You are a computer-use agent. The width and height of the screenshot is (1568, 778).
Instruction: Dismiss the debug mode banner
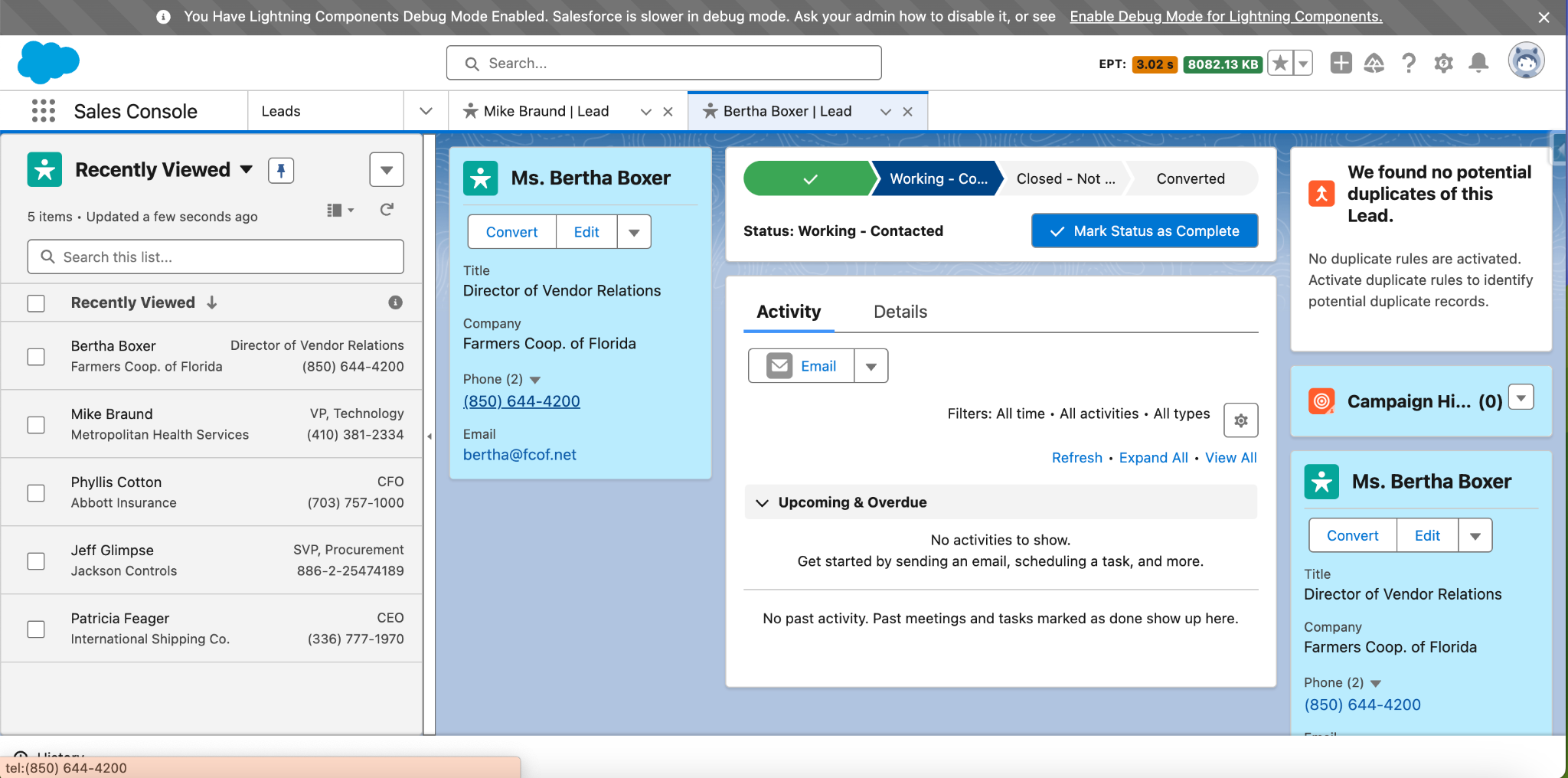point(1543,17)
